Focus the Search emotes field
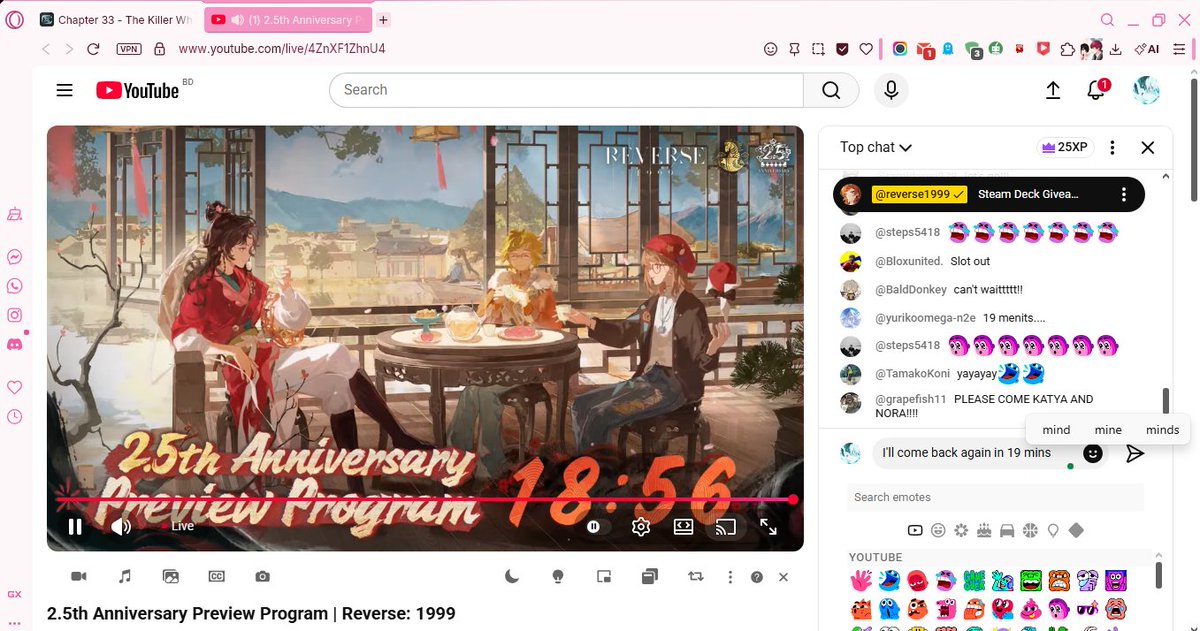1200x631 pixels. click(x=995, y=497)
